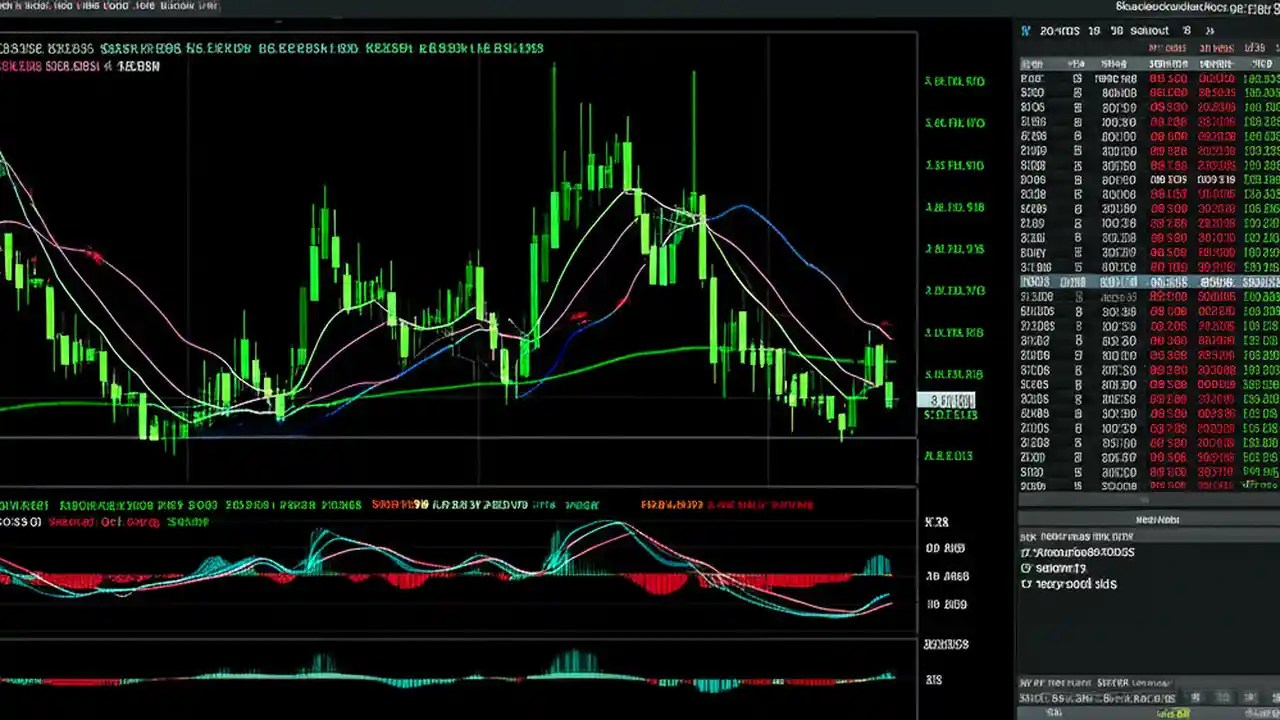
Task: Click the 18-minute timeframe icon
Action: 1092,31
